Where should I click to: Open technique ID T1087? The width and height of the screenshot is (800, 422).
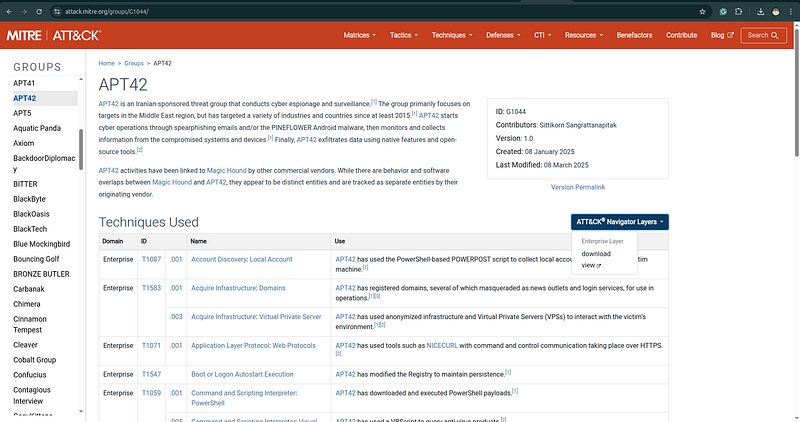point(151,259)
